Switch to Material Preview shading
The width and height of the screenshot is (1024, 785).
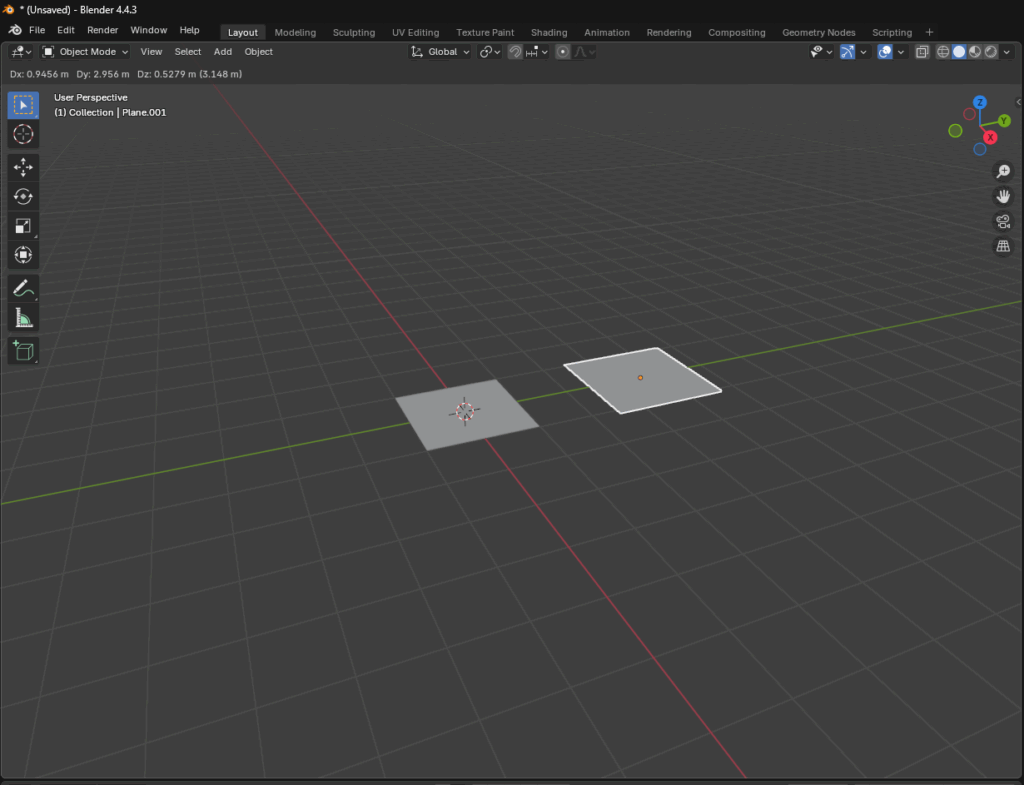tap(975, 52)
